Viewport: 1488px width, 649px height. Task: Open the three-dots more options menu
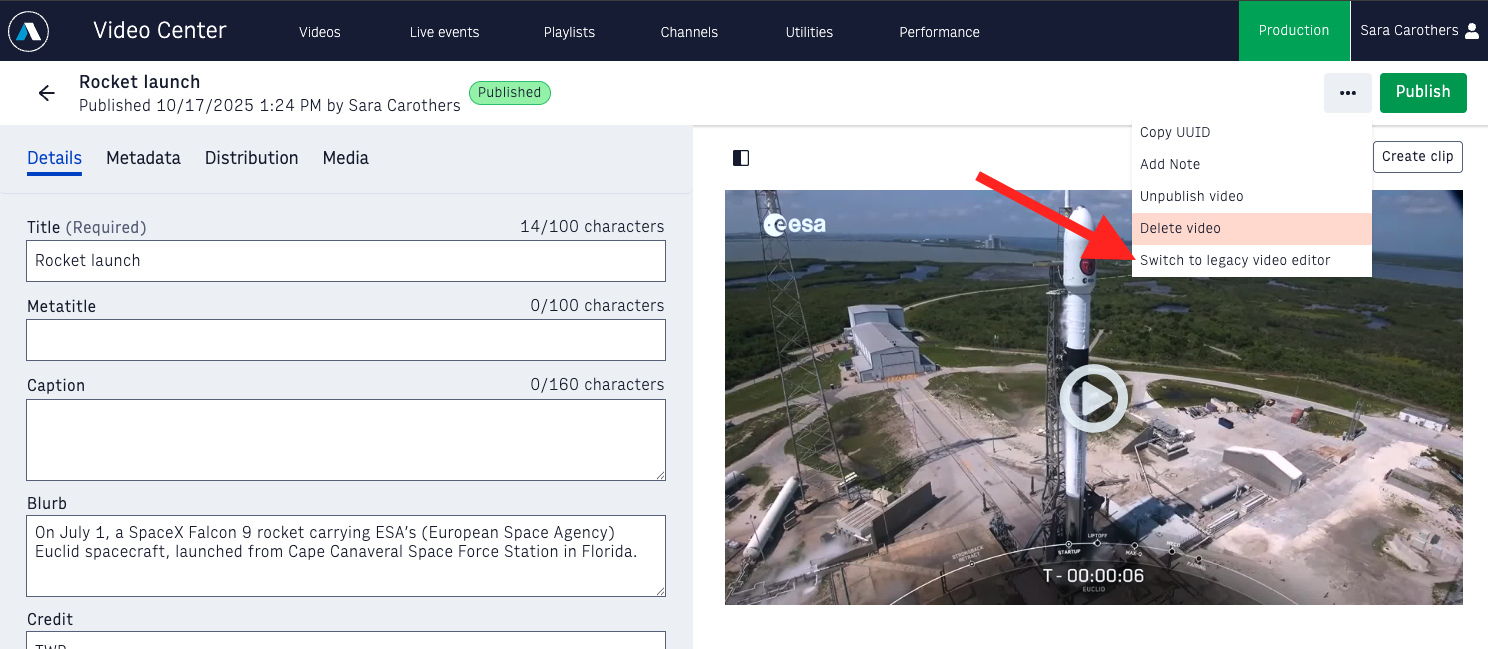click(1348, 93)
